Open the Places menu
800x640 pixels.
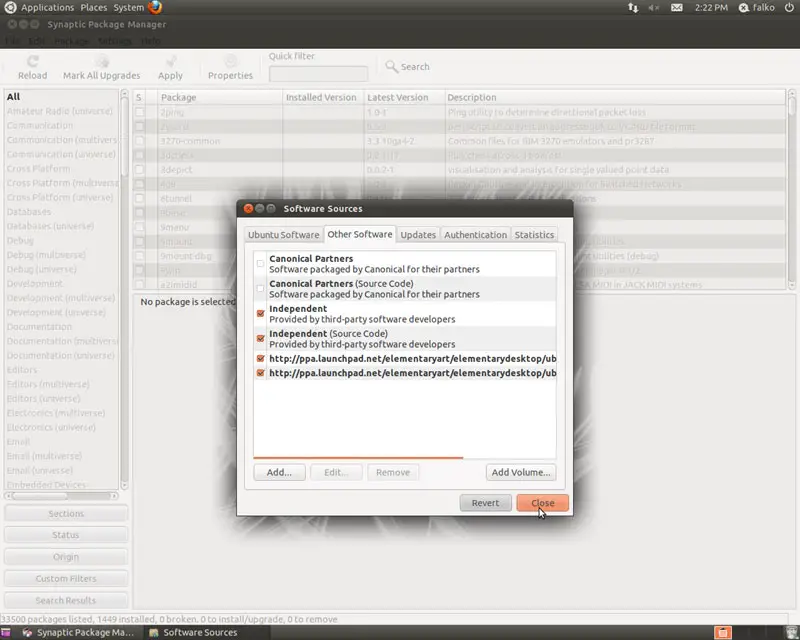[93, 8]
